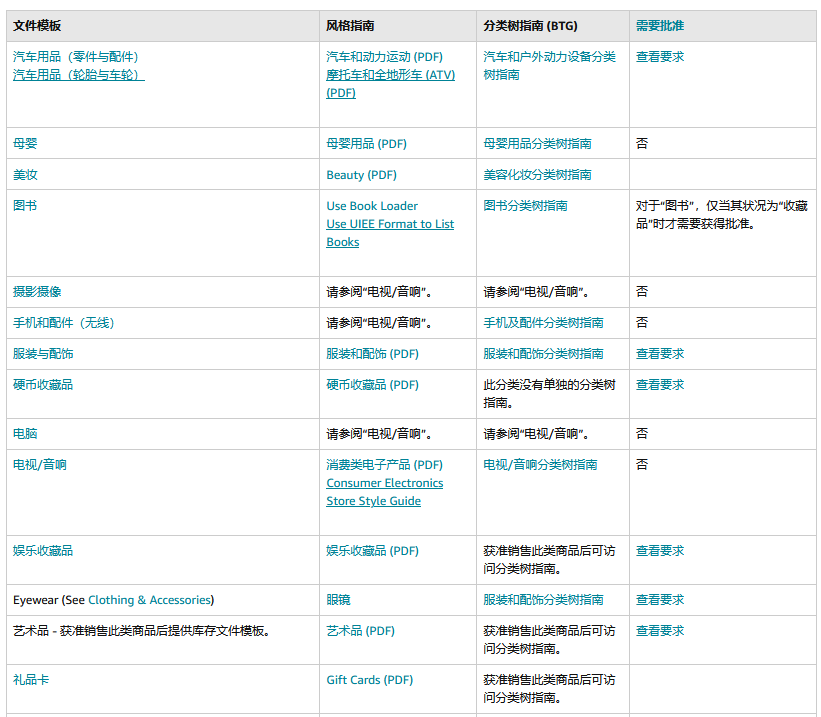Open the 服装与配饰 file template link
Viewport: 821px width, 717px height.
point(43,354)
